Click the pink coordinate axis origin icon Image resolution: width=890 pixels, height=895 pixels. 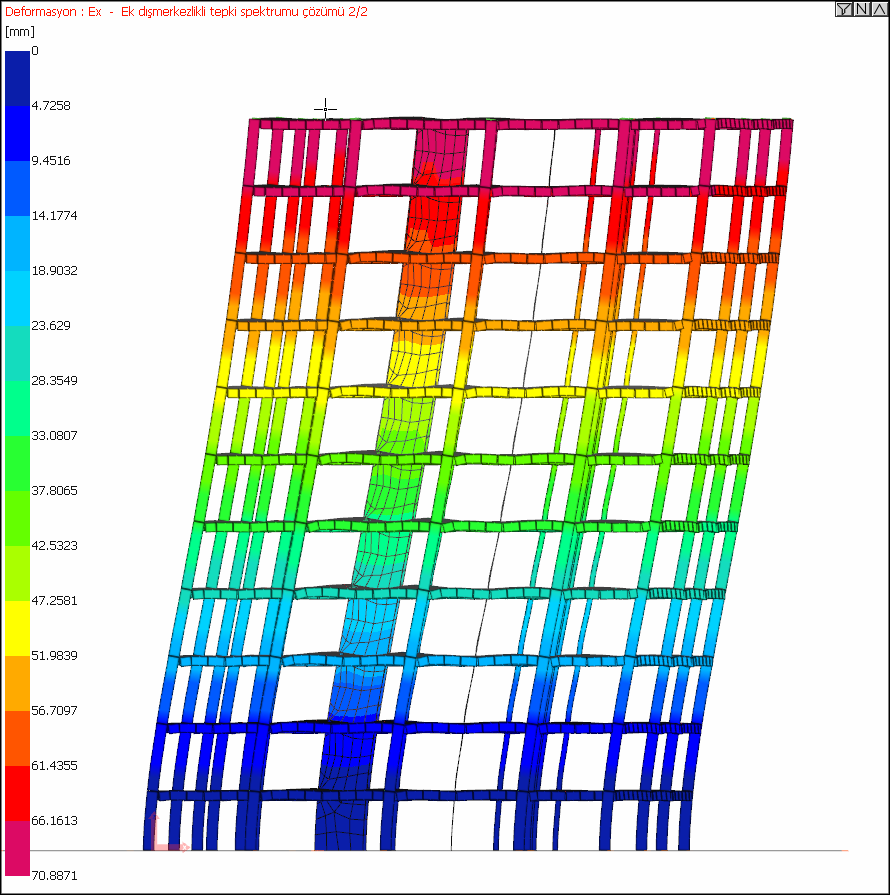pos(166,834)
